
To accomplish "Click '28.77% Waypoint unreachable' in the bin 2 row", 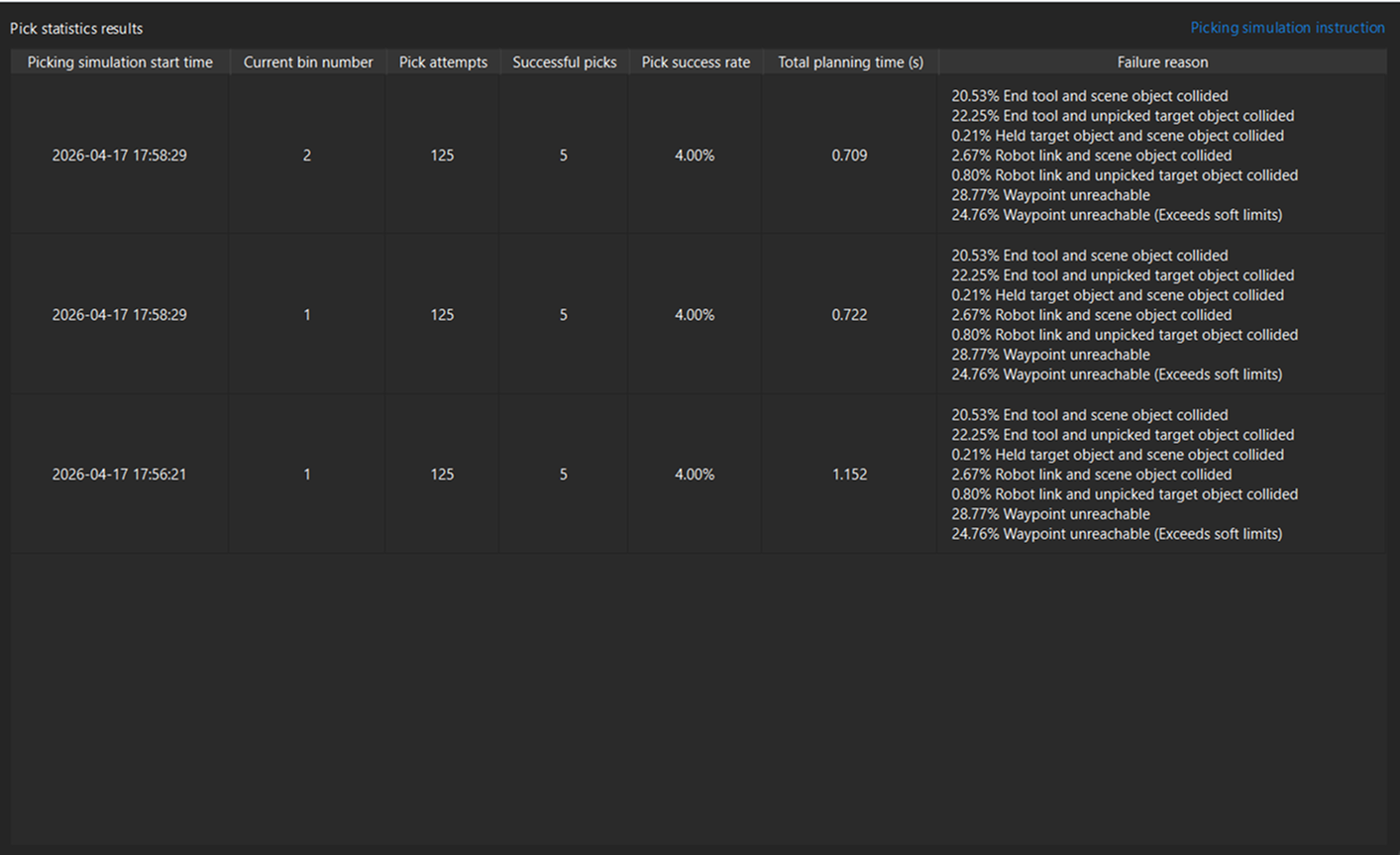I will click(x=1051, y=195).
